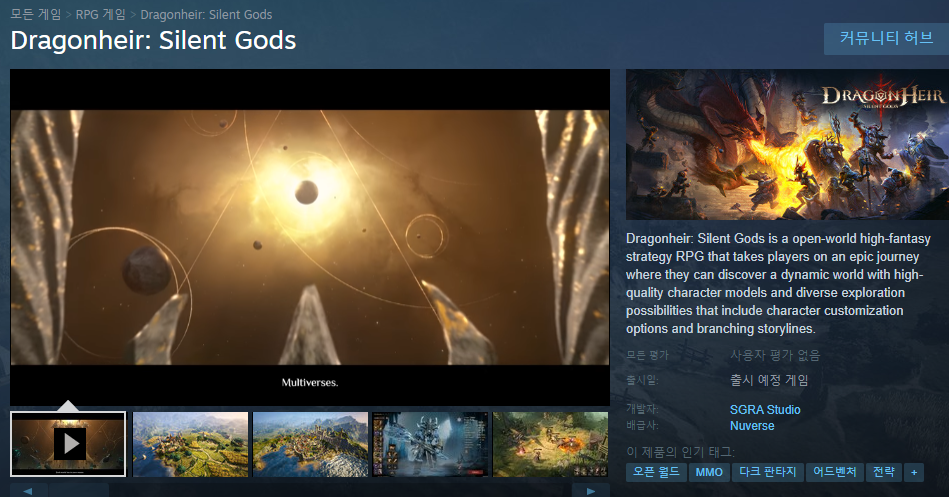Image resolution: width=949 pixels, height=497 pixels.
Task: Play the trailer video thumbnail
Action: 68,444
